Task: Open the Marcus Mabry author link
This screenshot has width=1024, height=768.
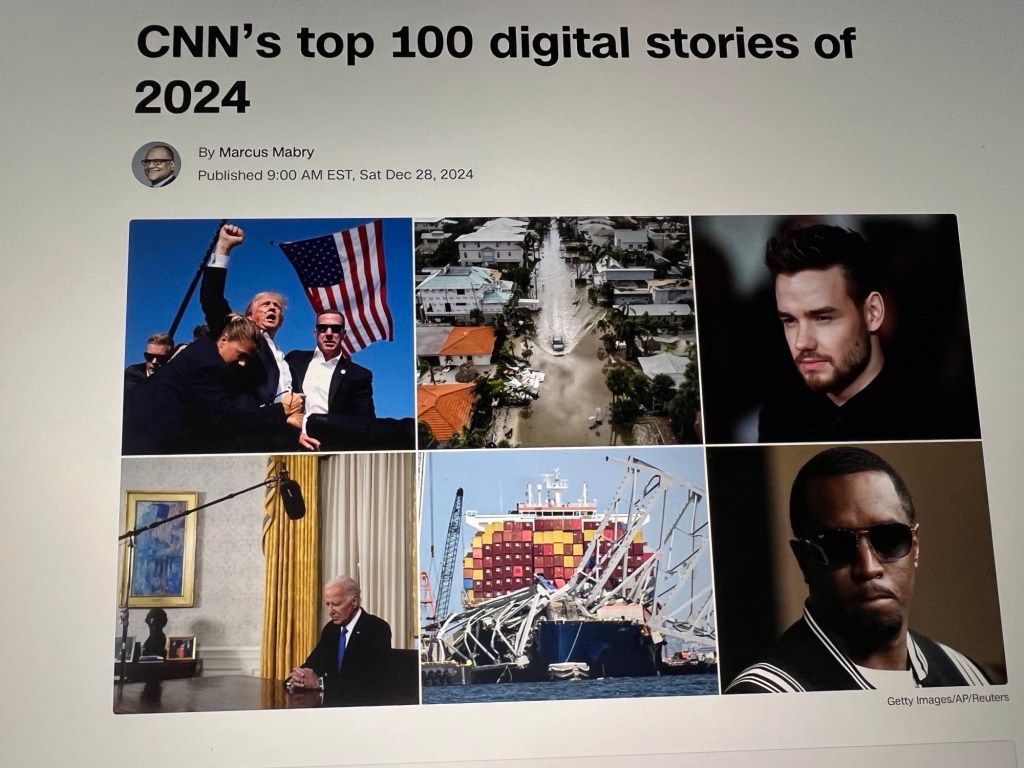Action: click(x=266, y=152)
